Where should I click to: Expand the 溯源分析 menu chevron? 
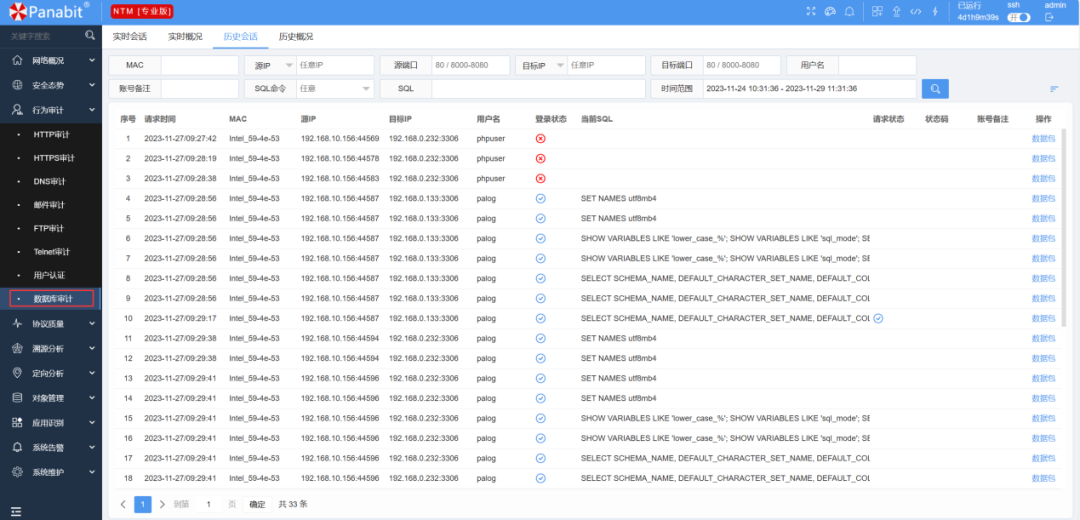92,349
